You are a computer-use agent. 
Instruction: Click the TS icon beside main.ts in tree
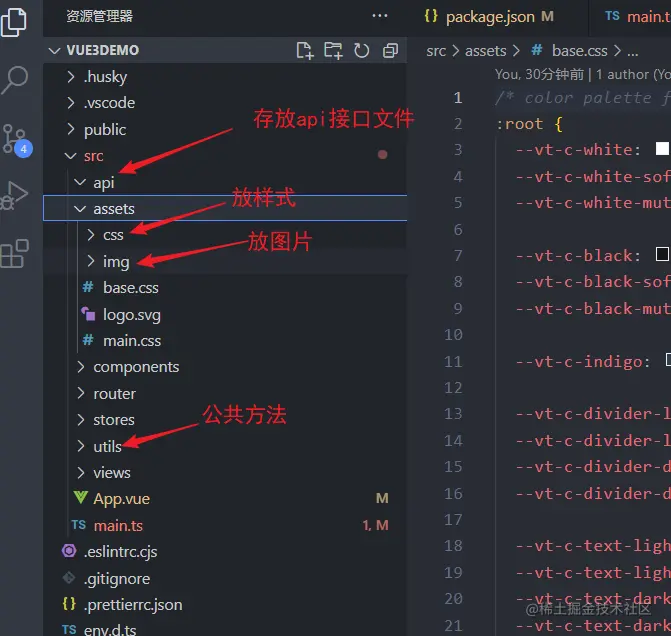coord(78,525)
